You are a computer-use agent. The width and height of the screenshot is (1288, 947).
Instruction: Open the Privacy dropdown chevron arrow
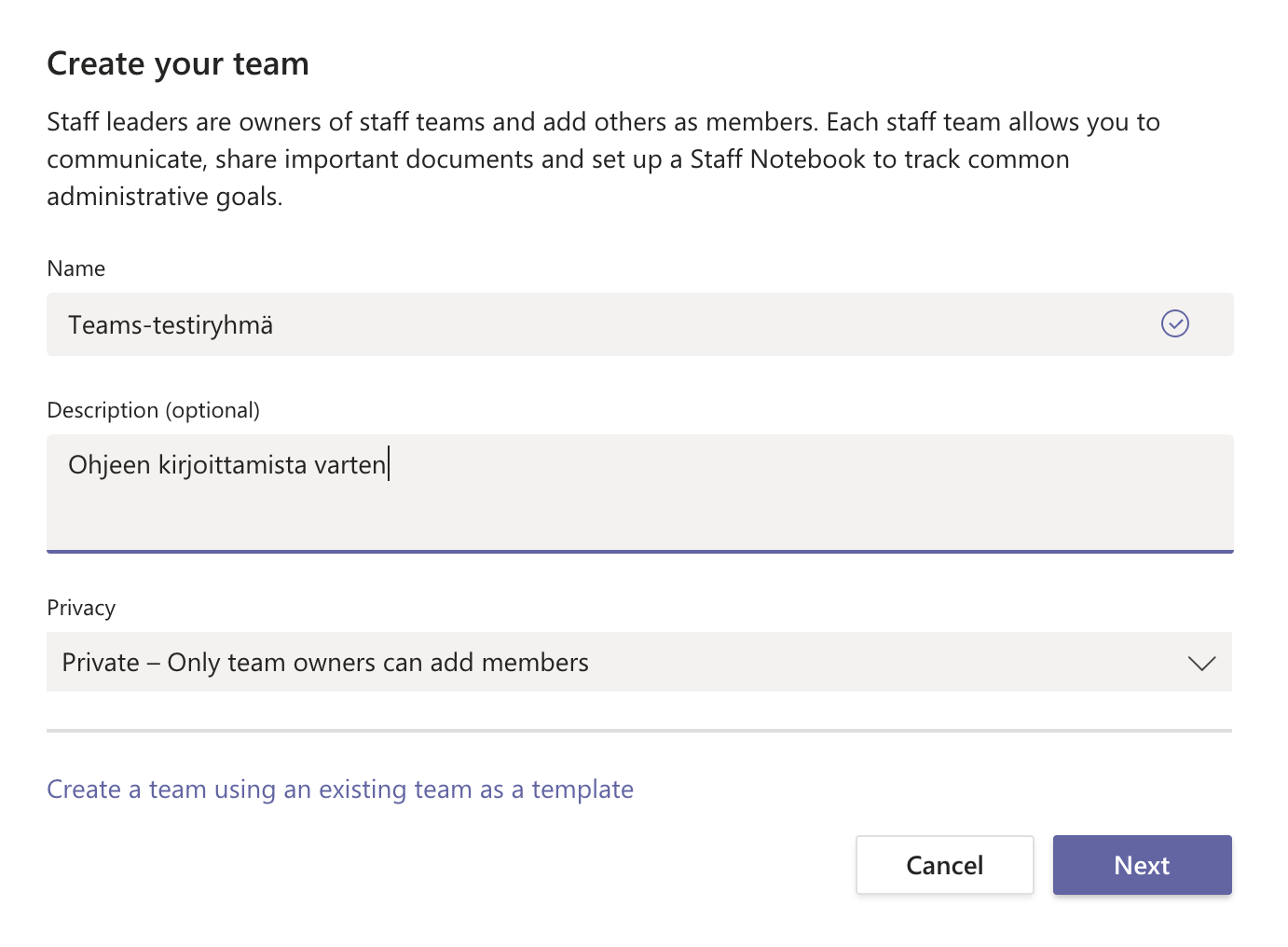pos(1201,663)
